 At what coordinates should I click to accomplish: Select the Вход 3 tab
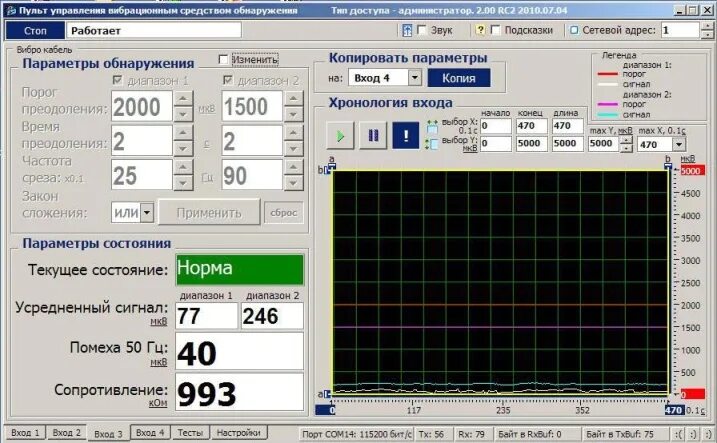click(108, 433)
